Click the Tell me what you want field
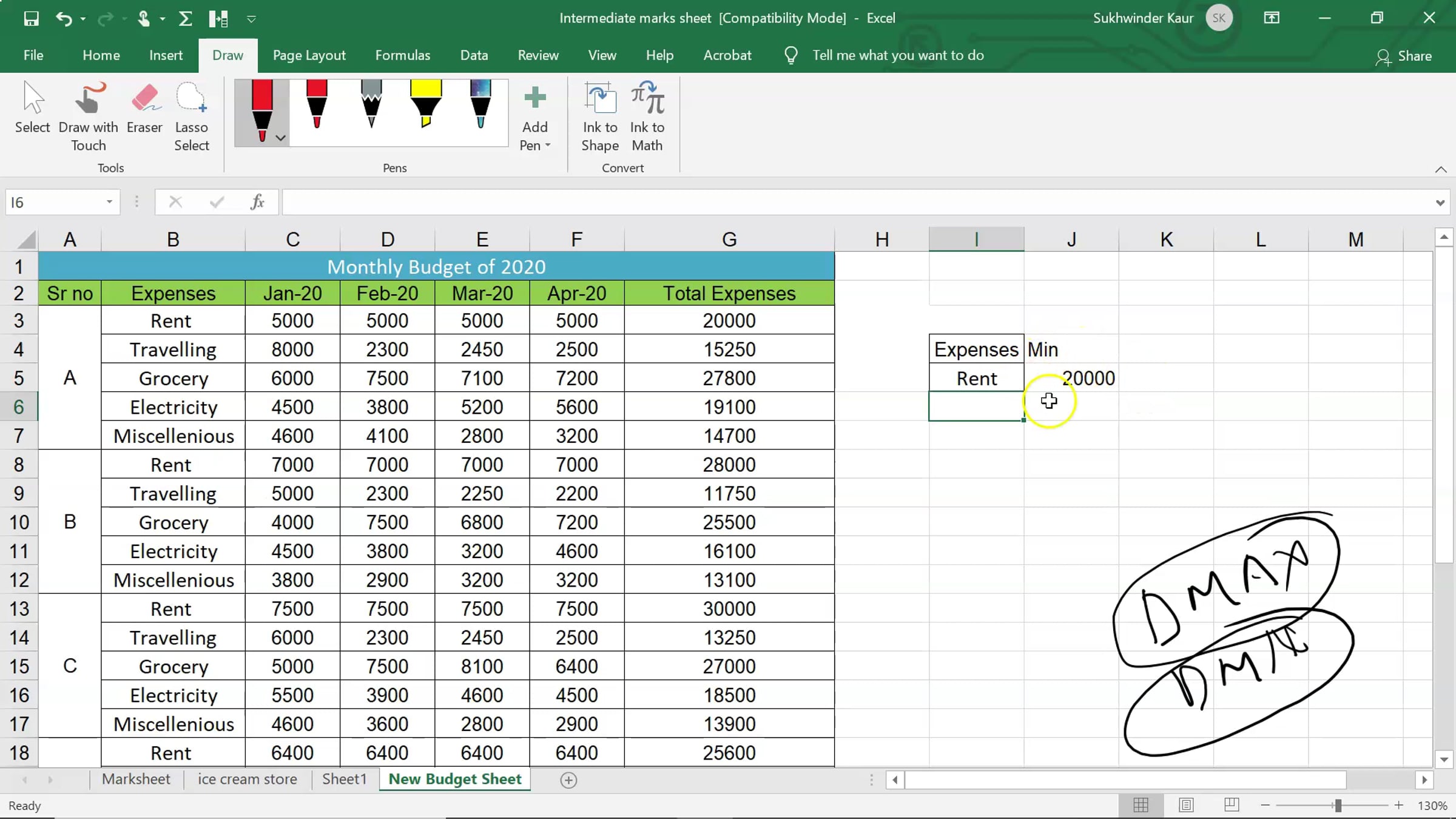 point(898,55)
